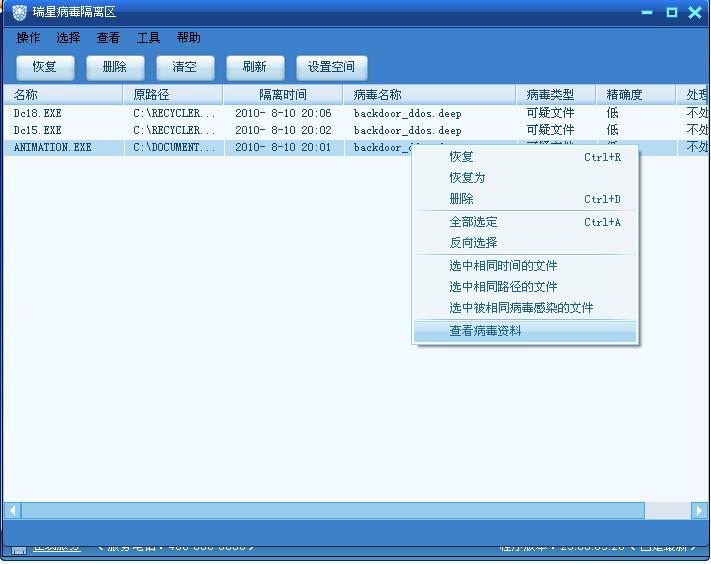Choose 选中被相同病毒感染的文件 menu entry
711x564 pixels.
(525, 308)
